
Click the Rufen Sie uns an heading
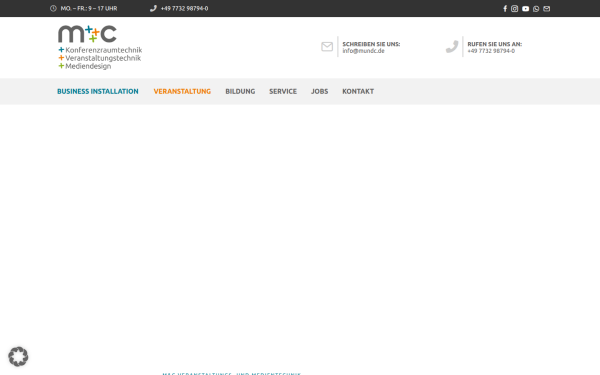click(494, 44)
